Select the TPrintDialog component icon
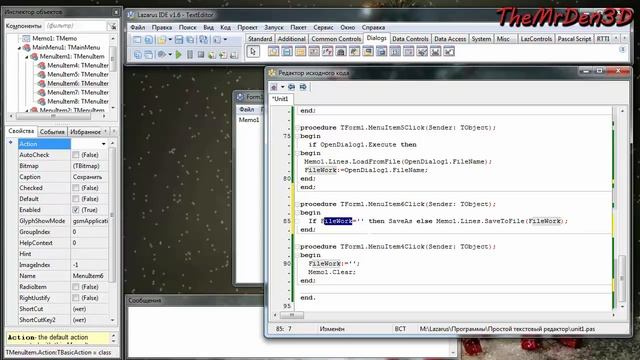The width and height of the screenshot is (640, 360). (436, 51)
